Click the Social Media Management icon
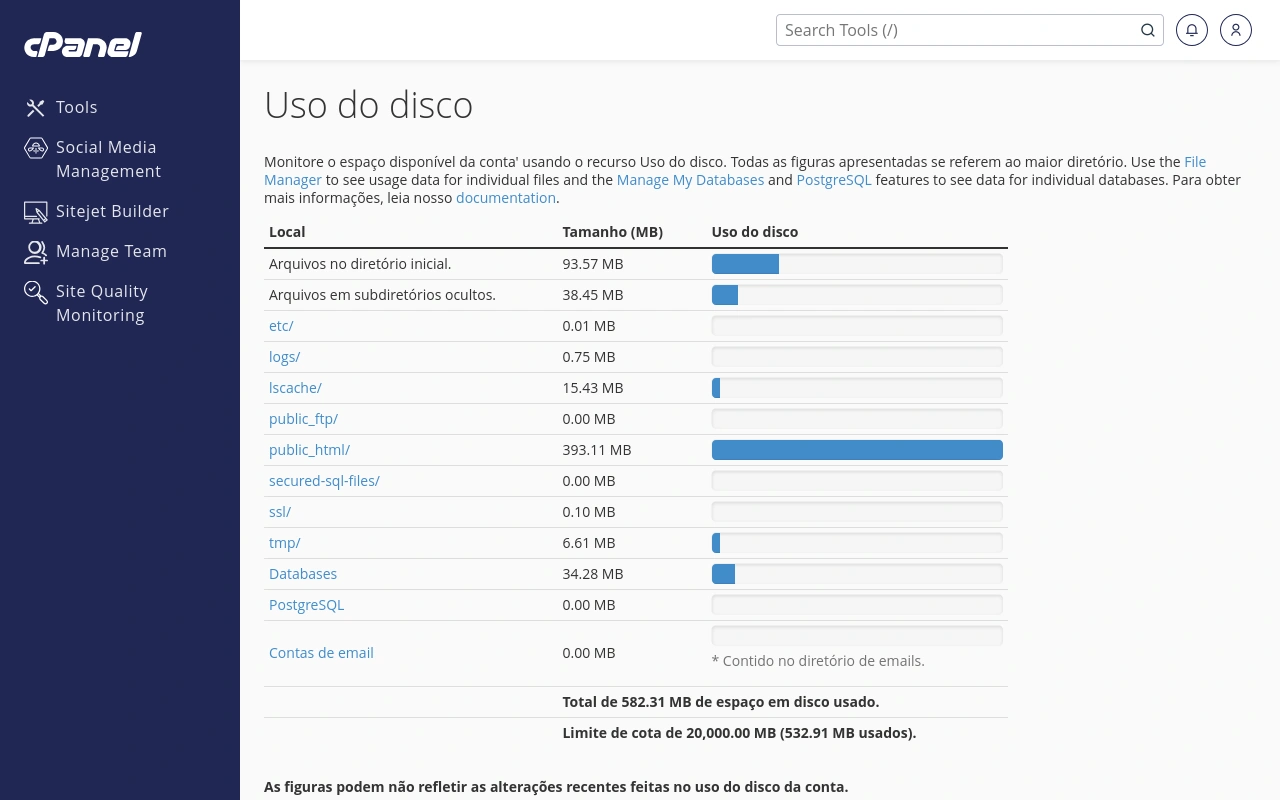 [36, 147]
